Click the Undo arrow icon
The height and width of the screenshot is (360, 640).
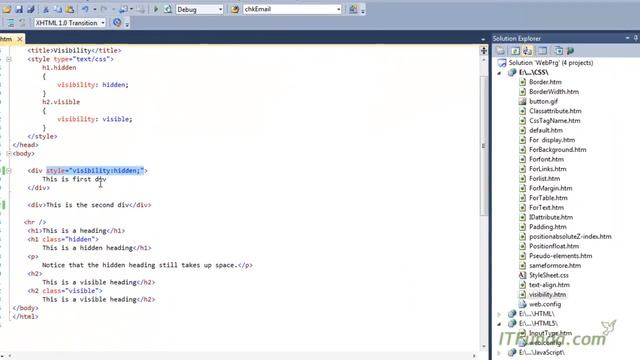pos(85,9)
